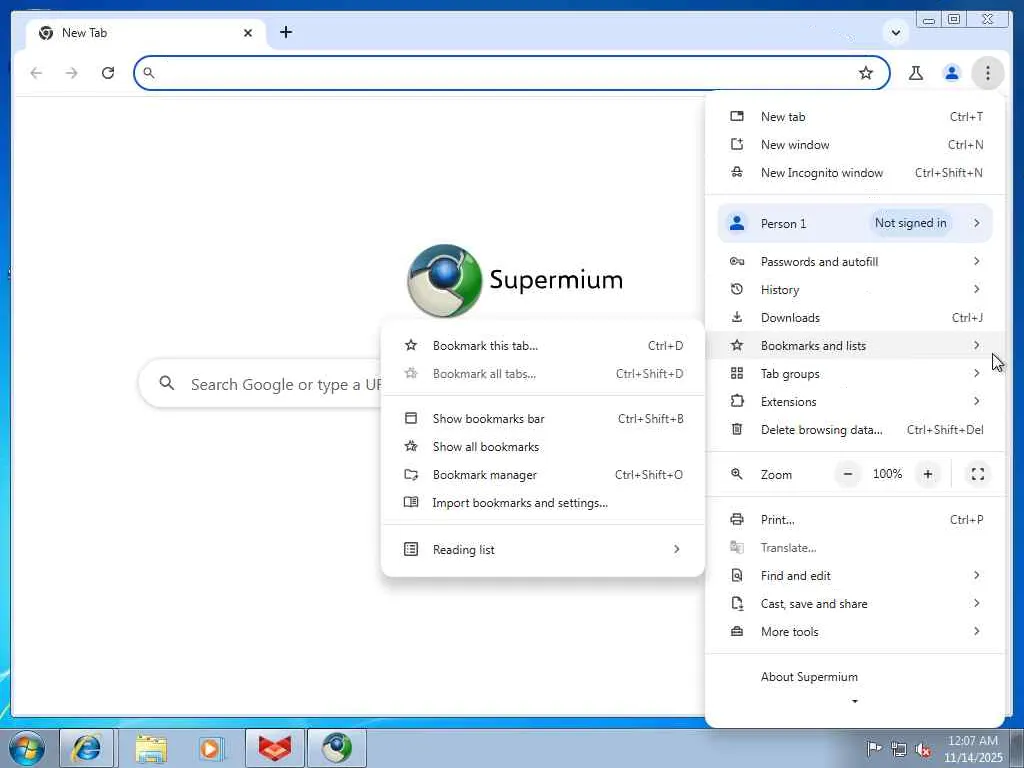Expand Cast, save and share submenu

[855, 604]
